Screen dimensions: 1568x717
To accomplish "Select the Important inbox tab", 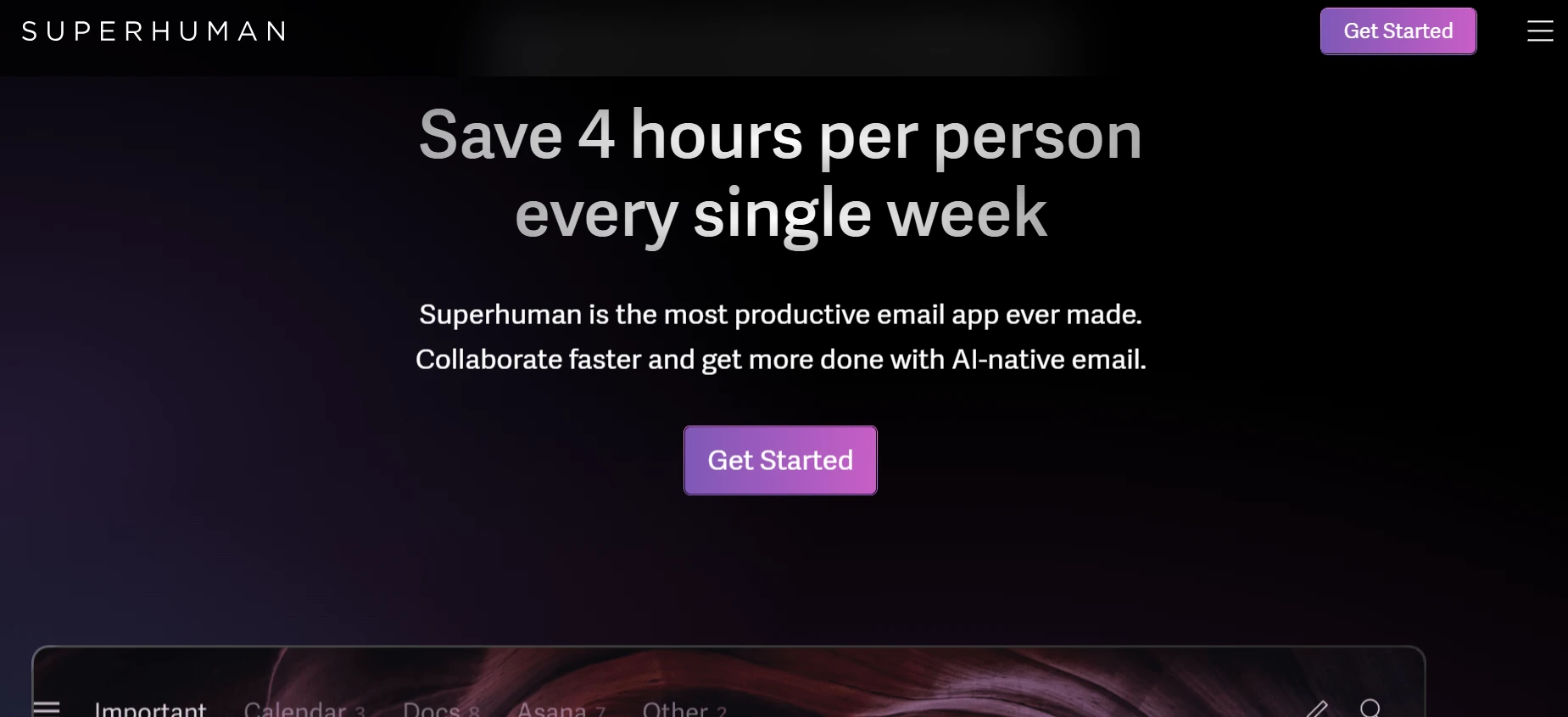I will point(150,709).
